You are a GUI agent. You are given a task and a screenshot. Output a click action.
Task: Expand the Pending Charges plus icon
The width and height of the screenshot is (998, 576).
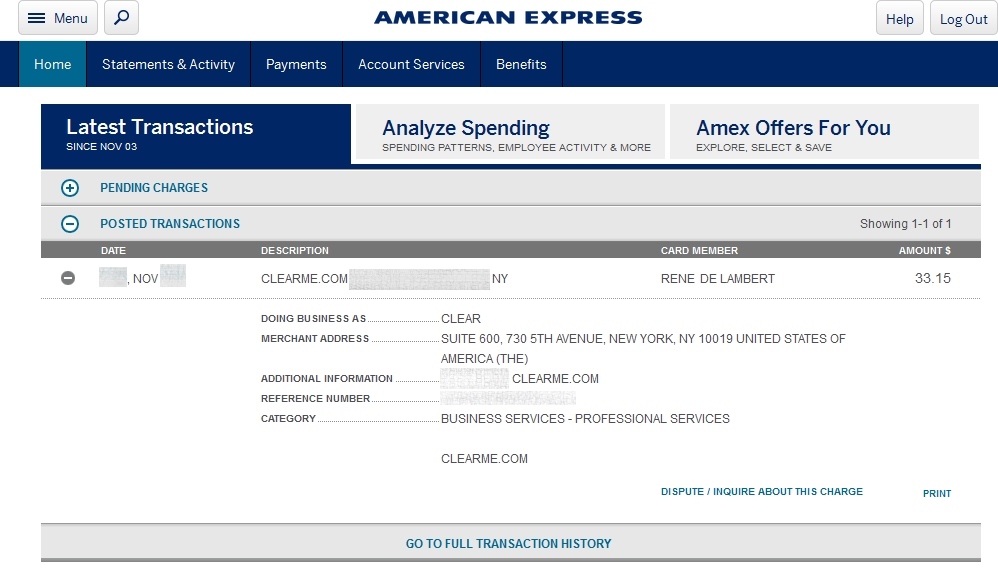pos(70,188)
